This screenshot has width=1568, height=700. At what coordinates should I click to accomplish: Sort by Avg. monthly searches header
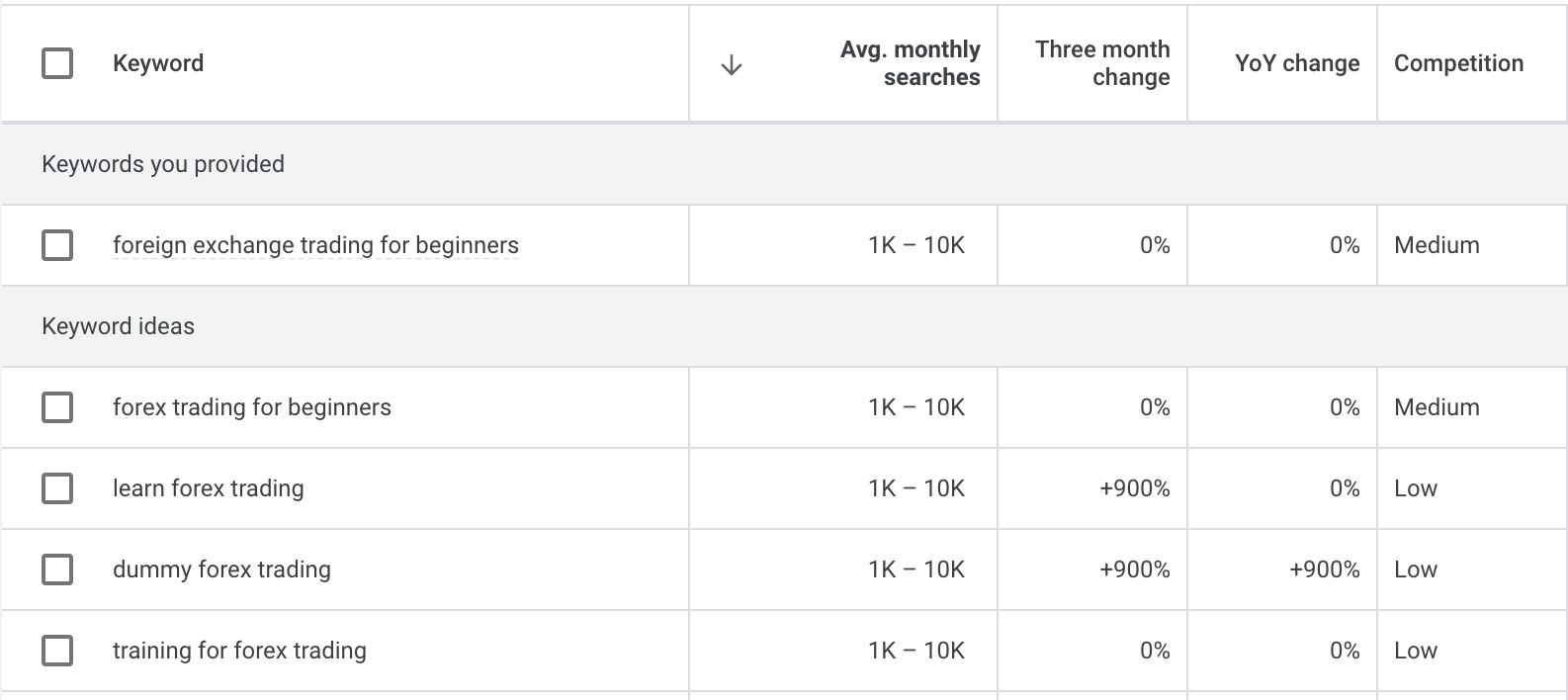(x=910, y=63)
